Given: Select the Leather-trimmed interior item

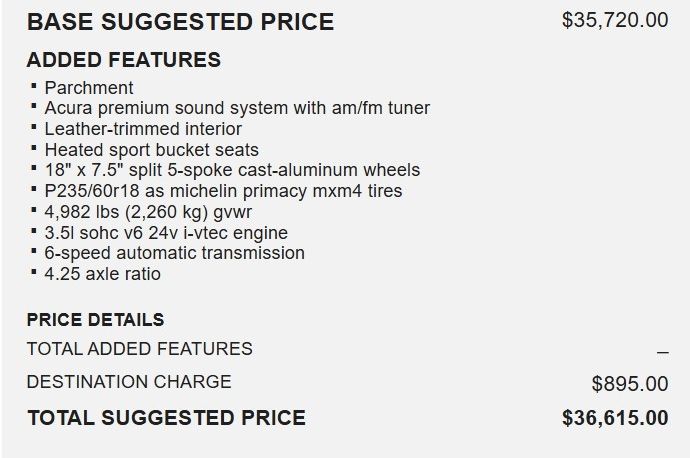Looking at the screenshot, I should coord(143,129).
